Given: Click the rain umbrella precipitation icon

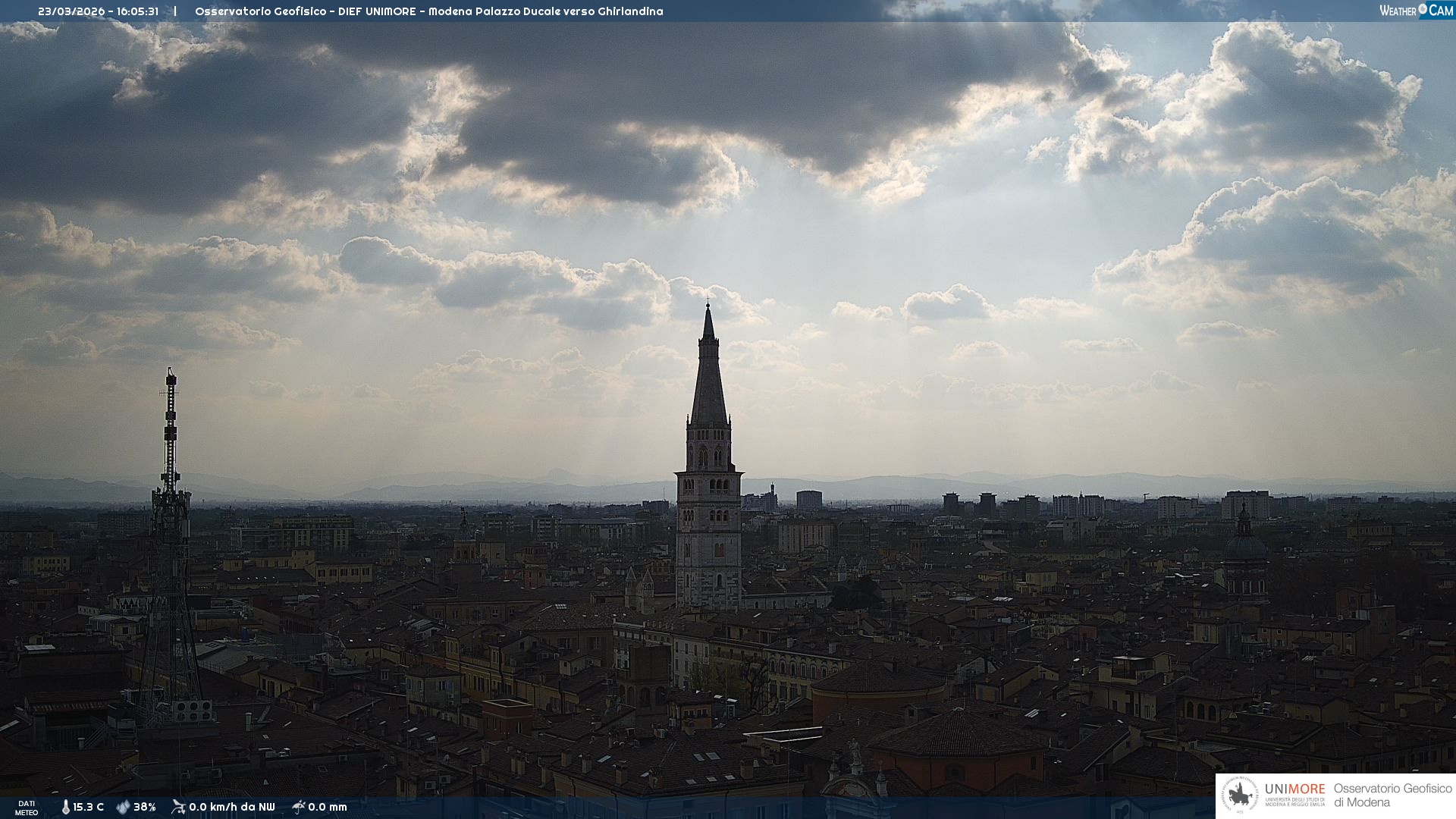Looking at the screenshot, I should tap(298, 807).
